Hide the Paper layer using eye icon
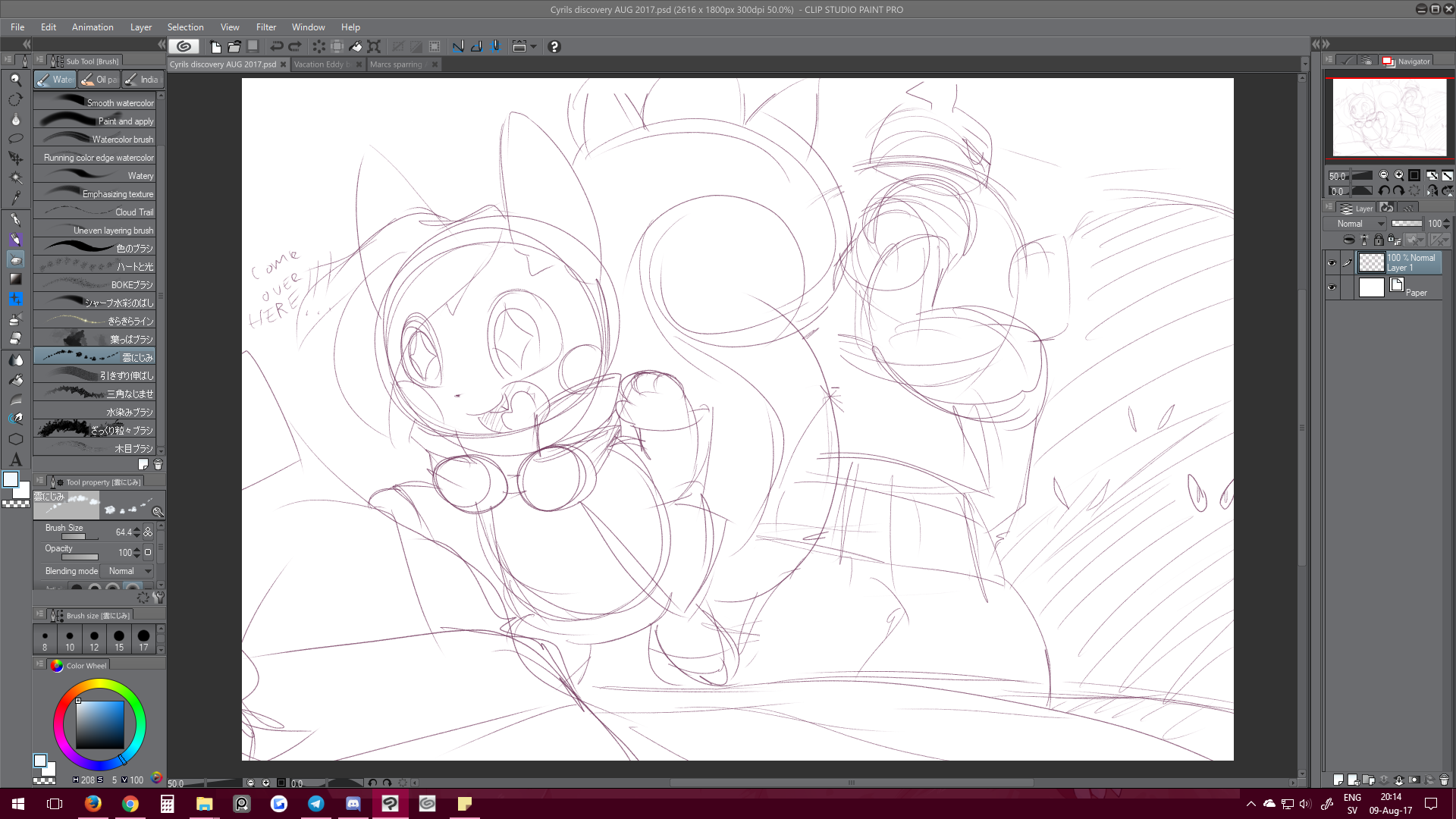 [1332, 287]
